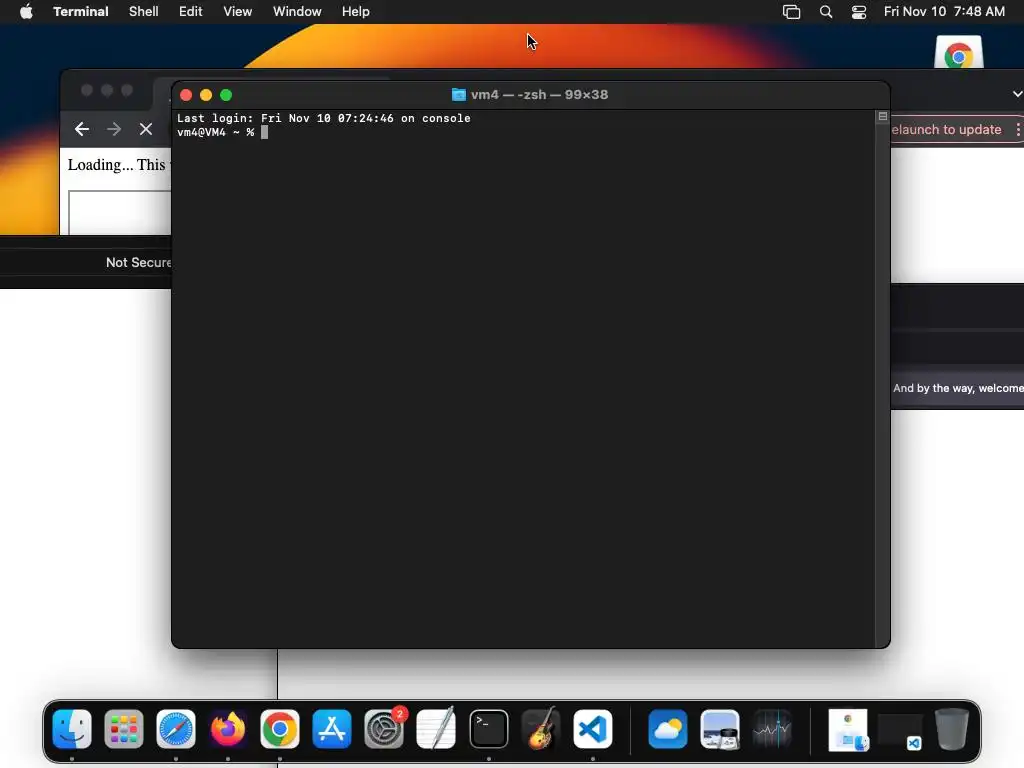Open Control Center in menu bar
Screen dimensions: 1024x768
[859, 12]
